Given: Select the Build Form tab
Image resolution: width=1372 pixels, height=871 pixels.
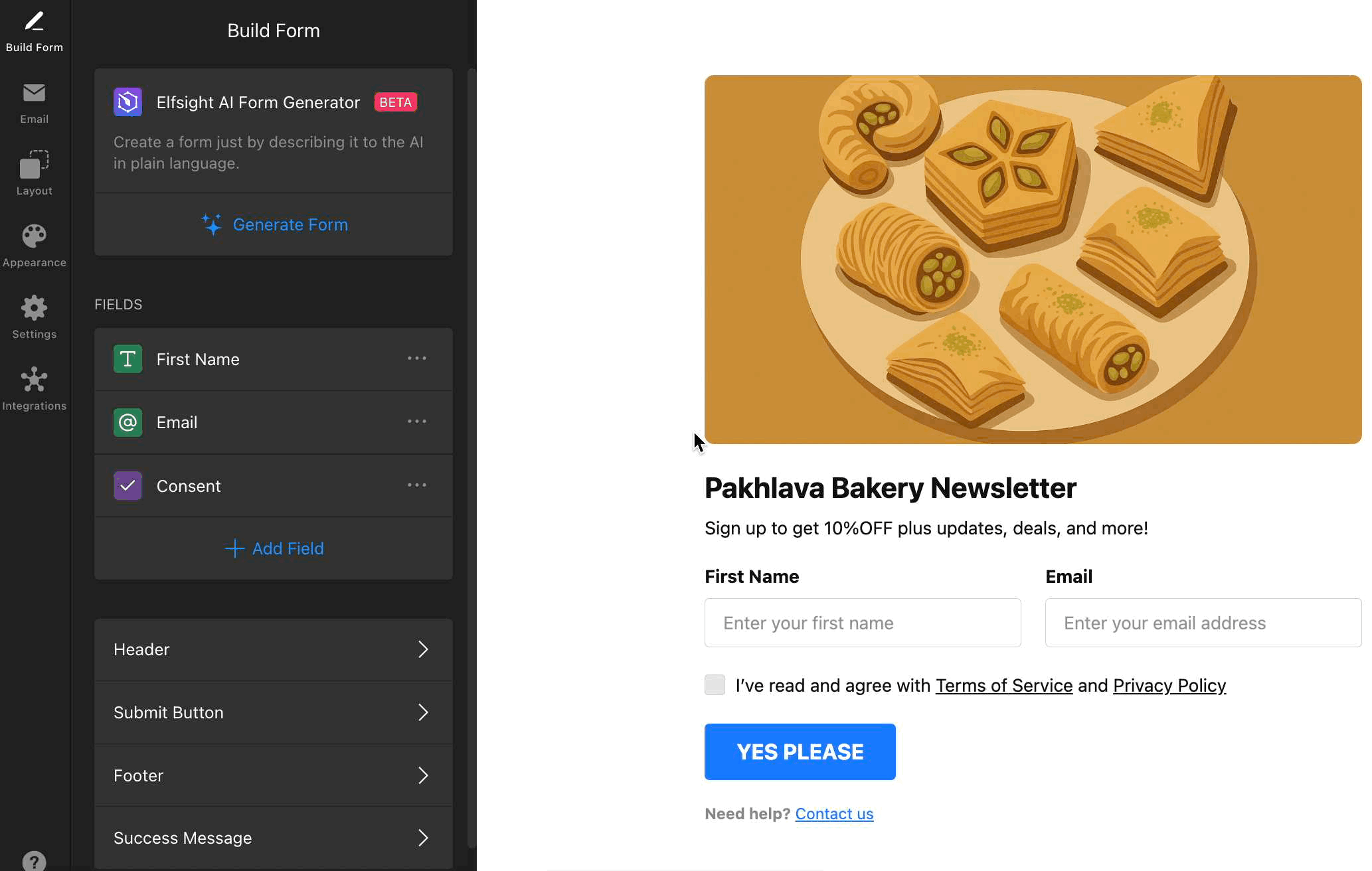Looking at the screenshot, I should click(34, 31).
